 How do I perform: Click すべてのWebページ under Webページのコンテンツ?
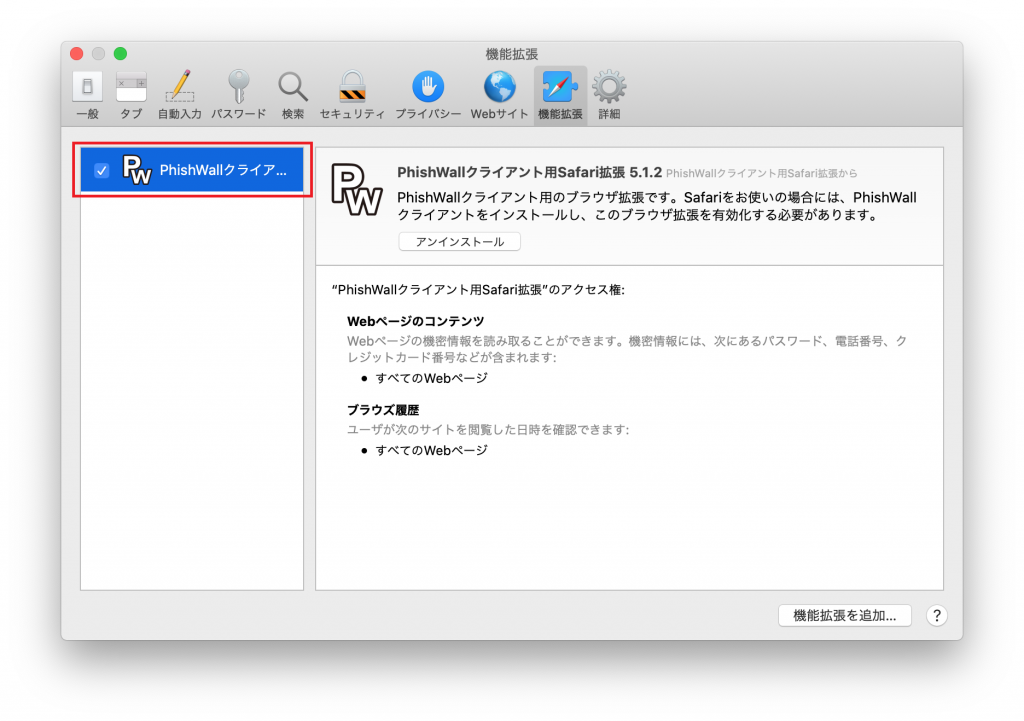[431, 378]
